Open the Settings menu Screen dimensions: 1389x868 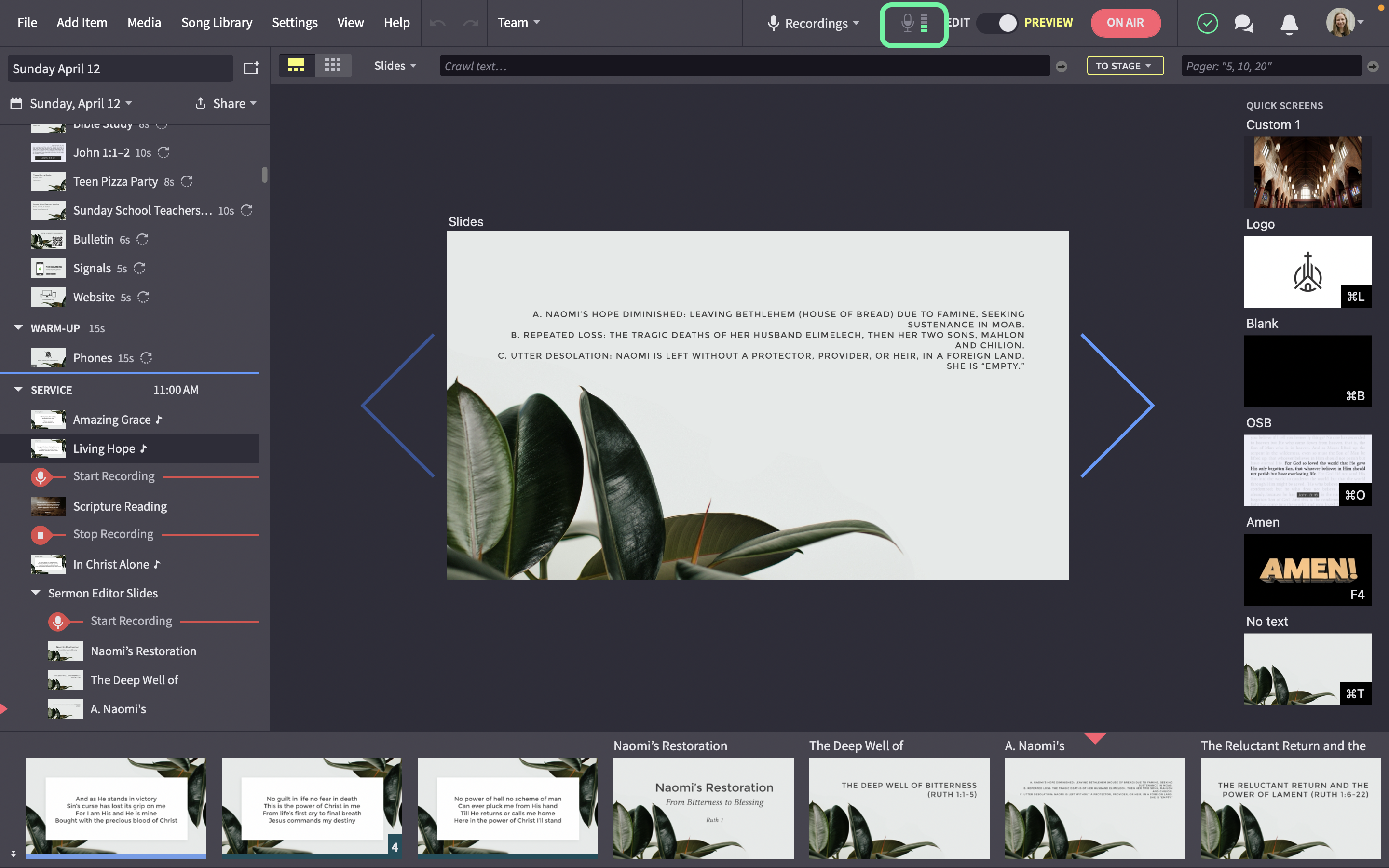pyautogui.click(x=295, y=22)
